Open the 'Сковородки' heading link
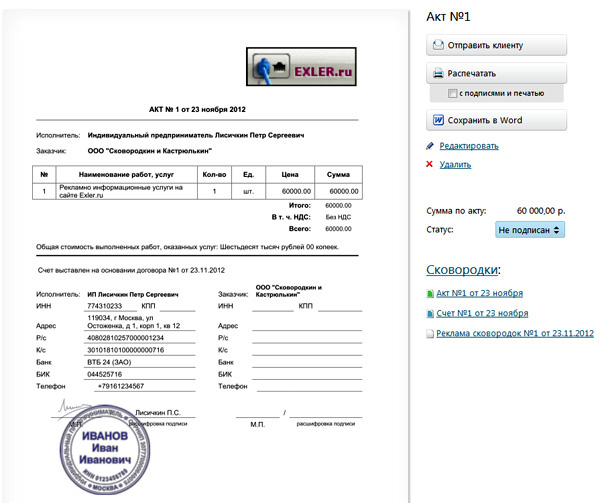Screen dimensions: 600x503 click(x=463, y=270)
